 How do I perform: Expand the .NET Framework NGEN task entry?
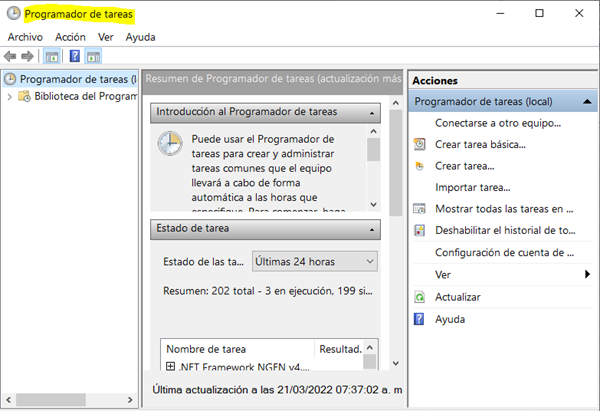coord(170,366)
